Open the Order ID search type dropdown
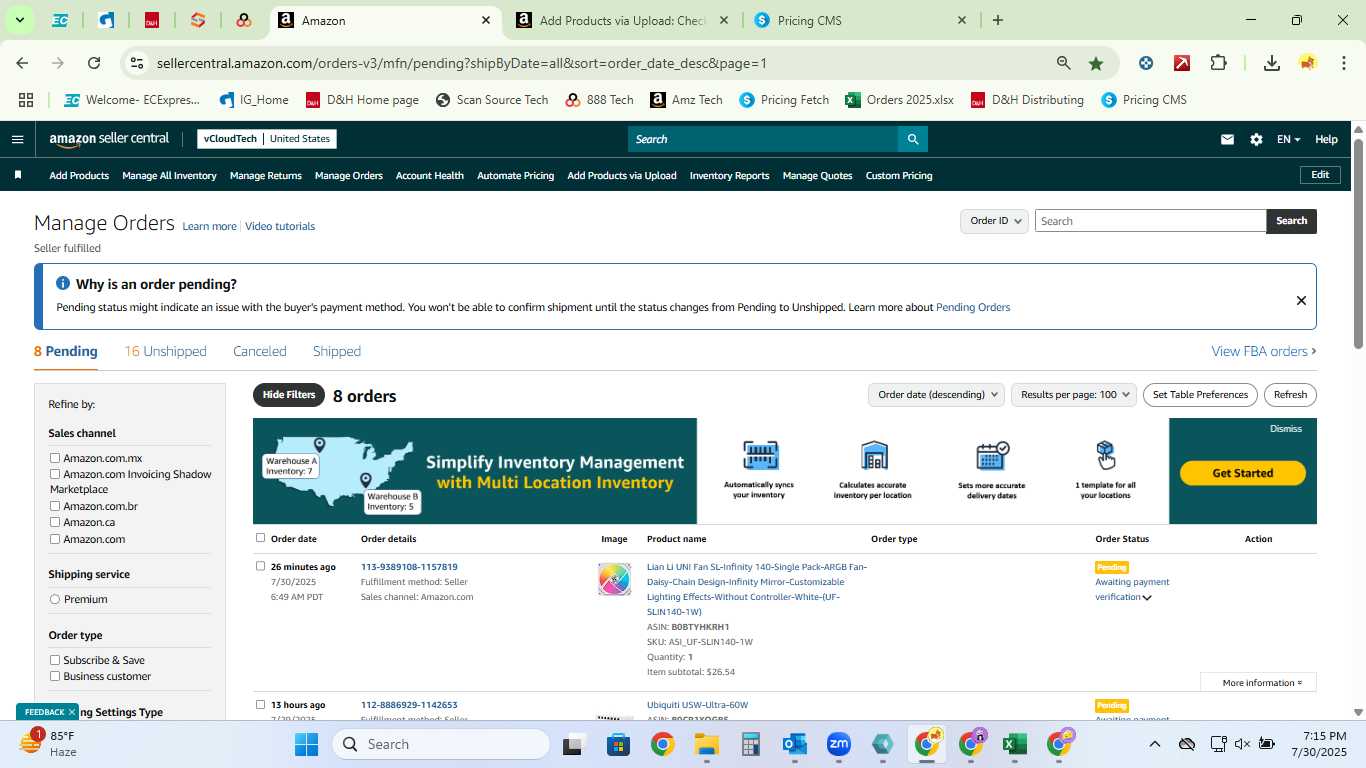Image resolution: width=1366 pixels, height=768 pixels. coord(995,221)
